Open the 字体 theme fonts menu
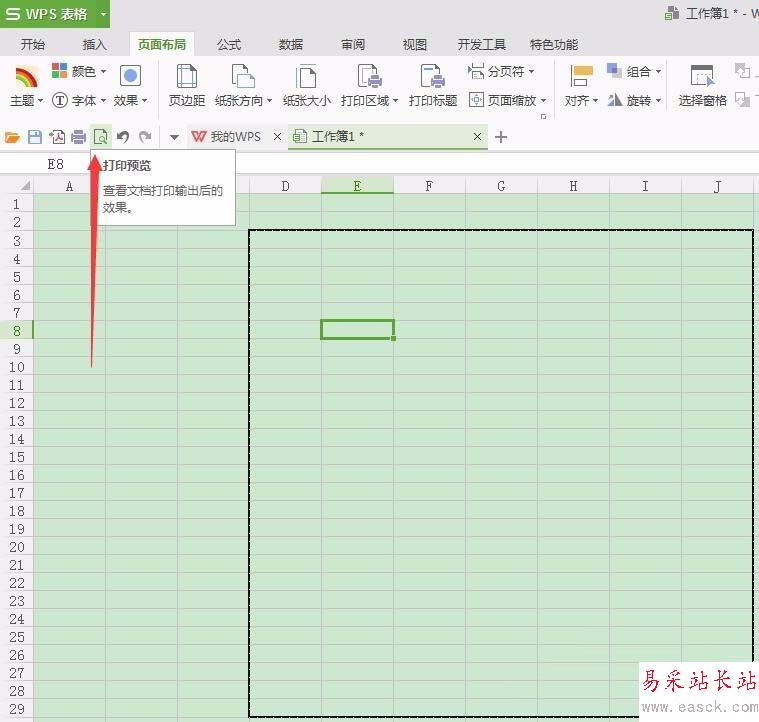 pos(79,100)
